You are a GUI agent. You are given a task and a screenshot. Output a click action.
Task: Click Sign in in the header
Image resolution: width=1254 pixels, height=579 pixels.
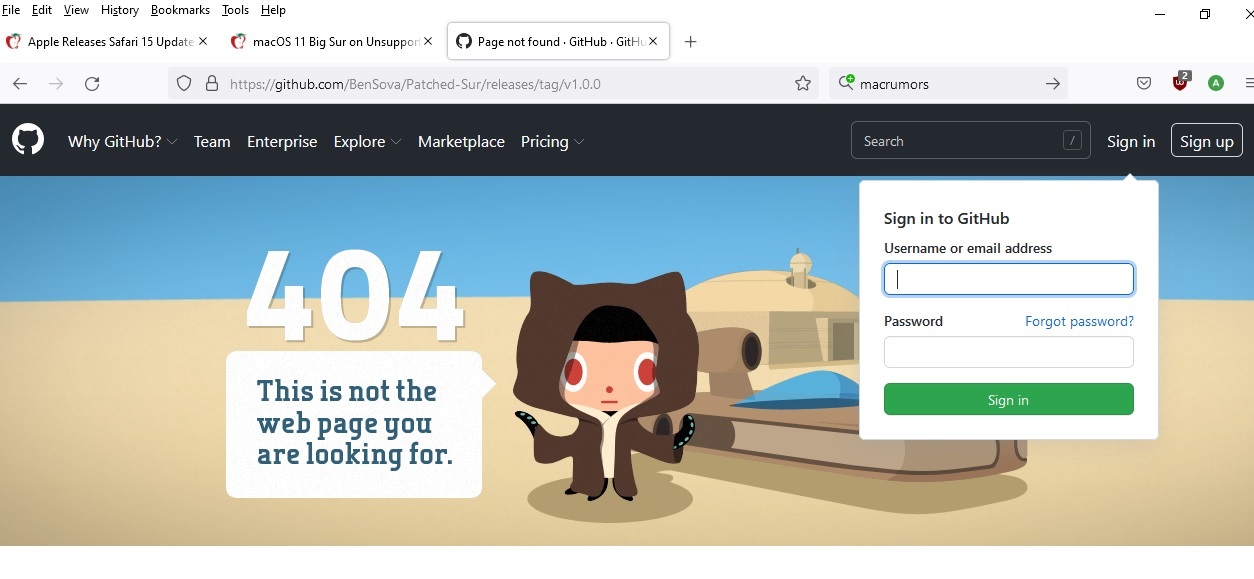1131,142
